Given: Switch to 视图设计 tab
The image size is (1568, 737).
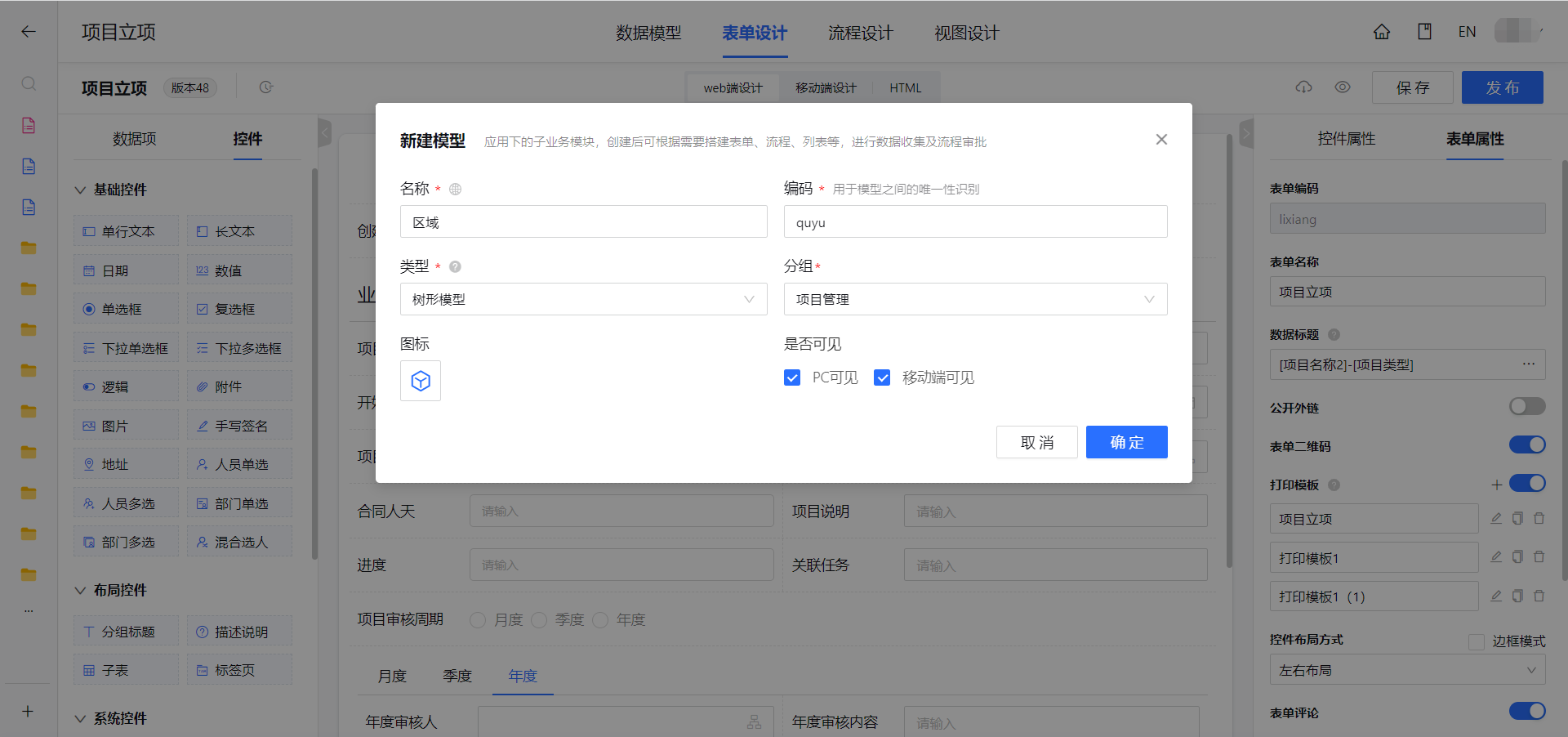Looking at the screenshot, I should (967, 33).
